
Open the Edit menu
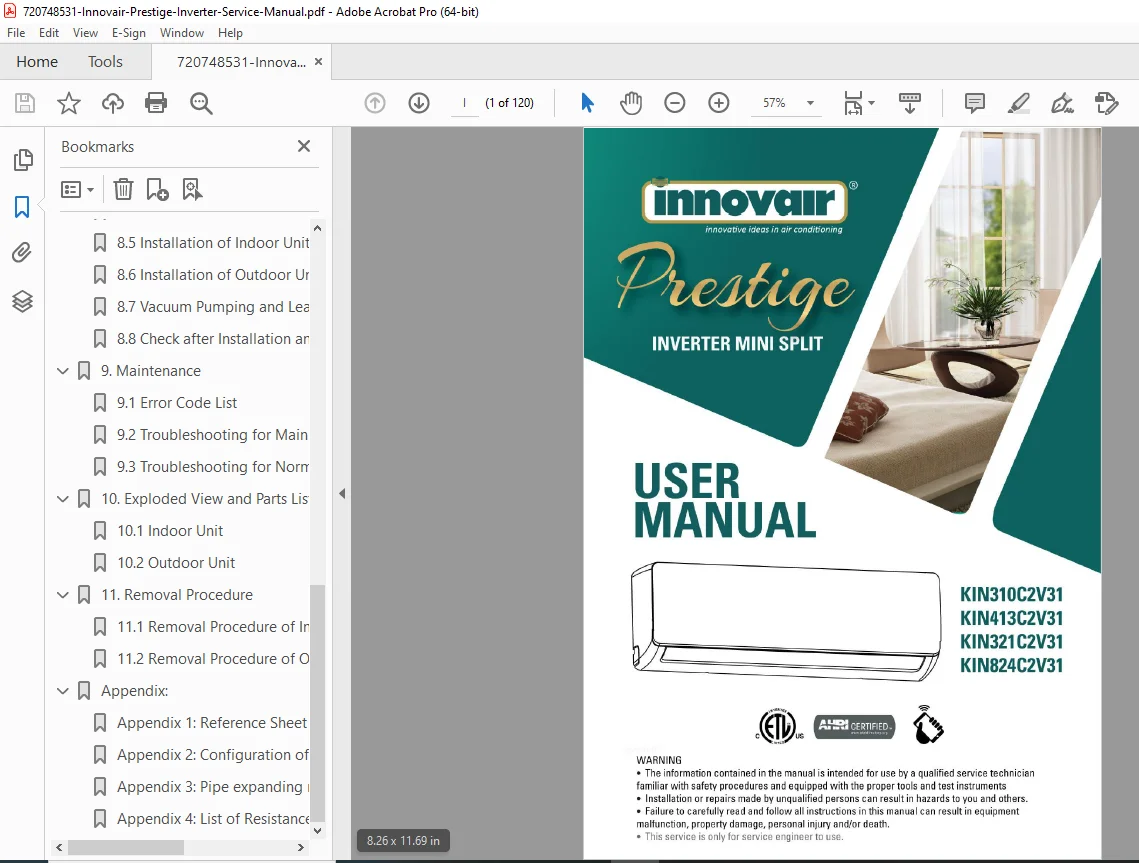tap(49, 33)
